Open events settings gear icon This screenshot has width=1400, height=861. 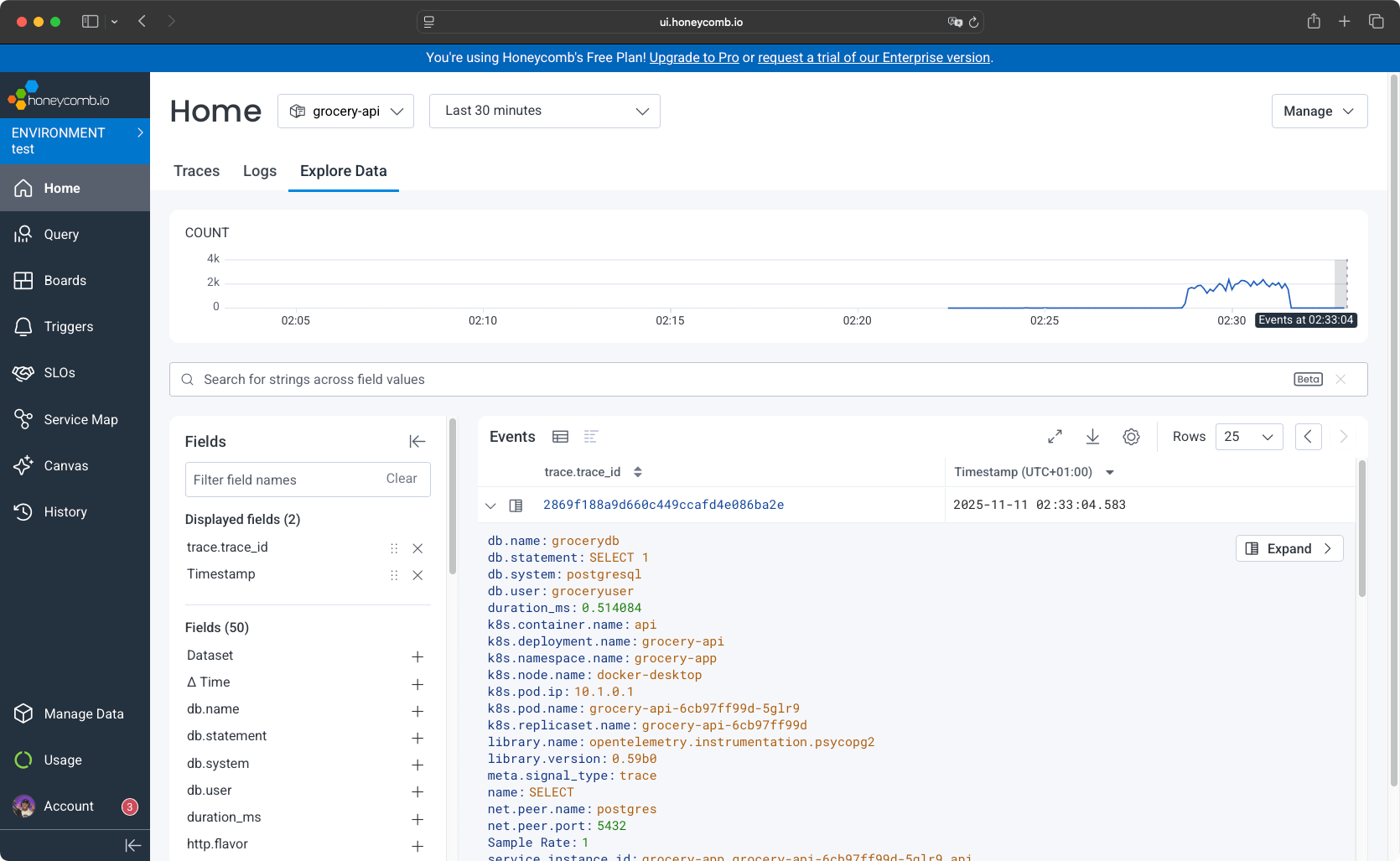point(1131,437)
